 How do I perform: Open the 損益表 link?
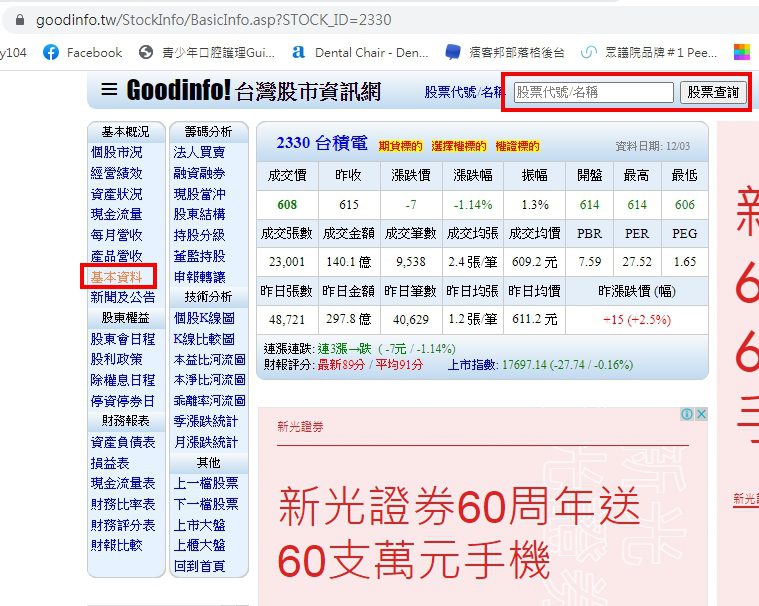[x=110, y=463]
